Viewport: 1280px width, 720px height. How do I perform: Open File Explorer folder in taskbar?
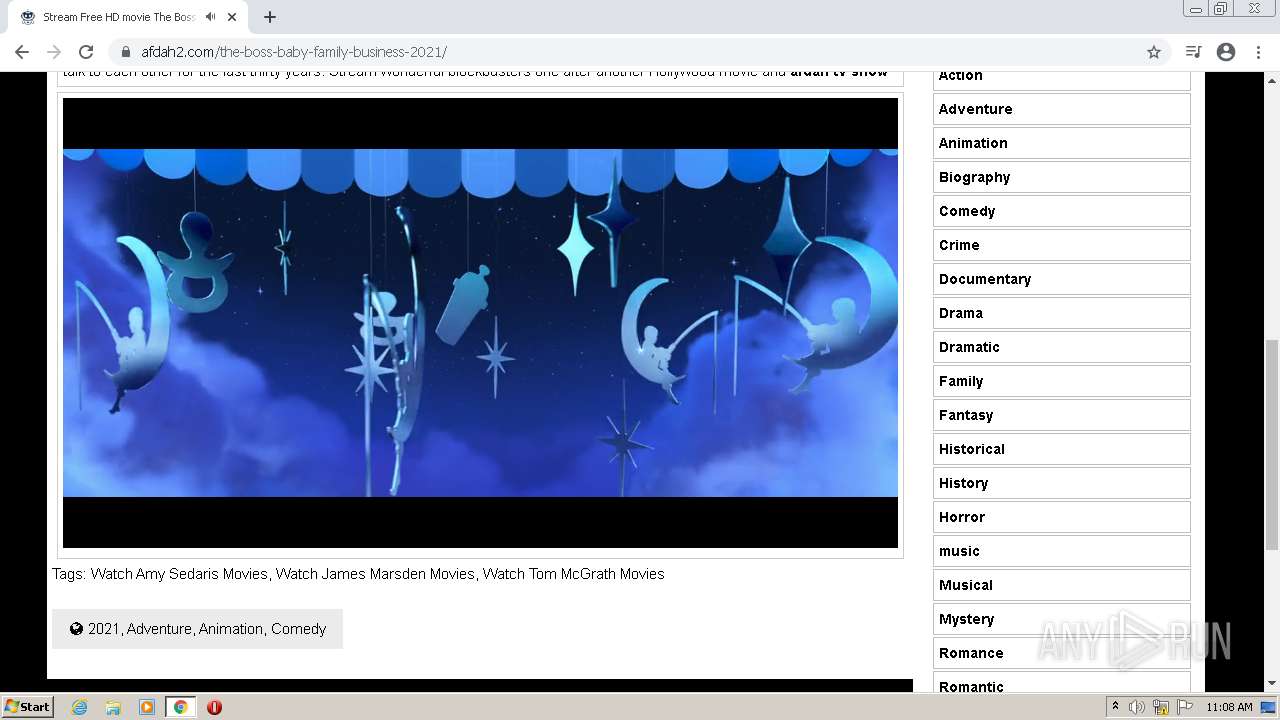(113, 707)
